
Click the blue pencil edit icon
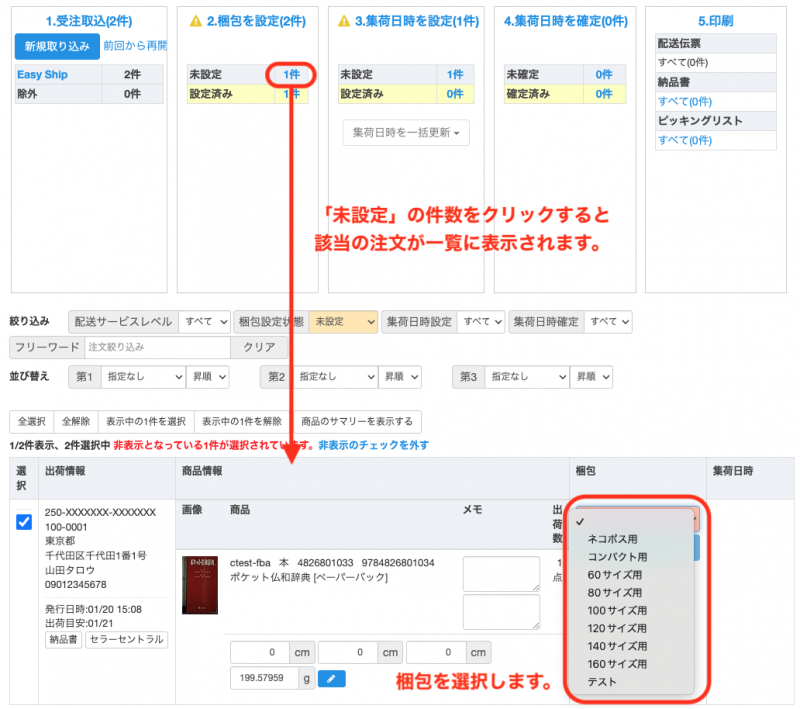click(x=331, y=678)
